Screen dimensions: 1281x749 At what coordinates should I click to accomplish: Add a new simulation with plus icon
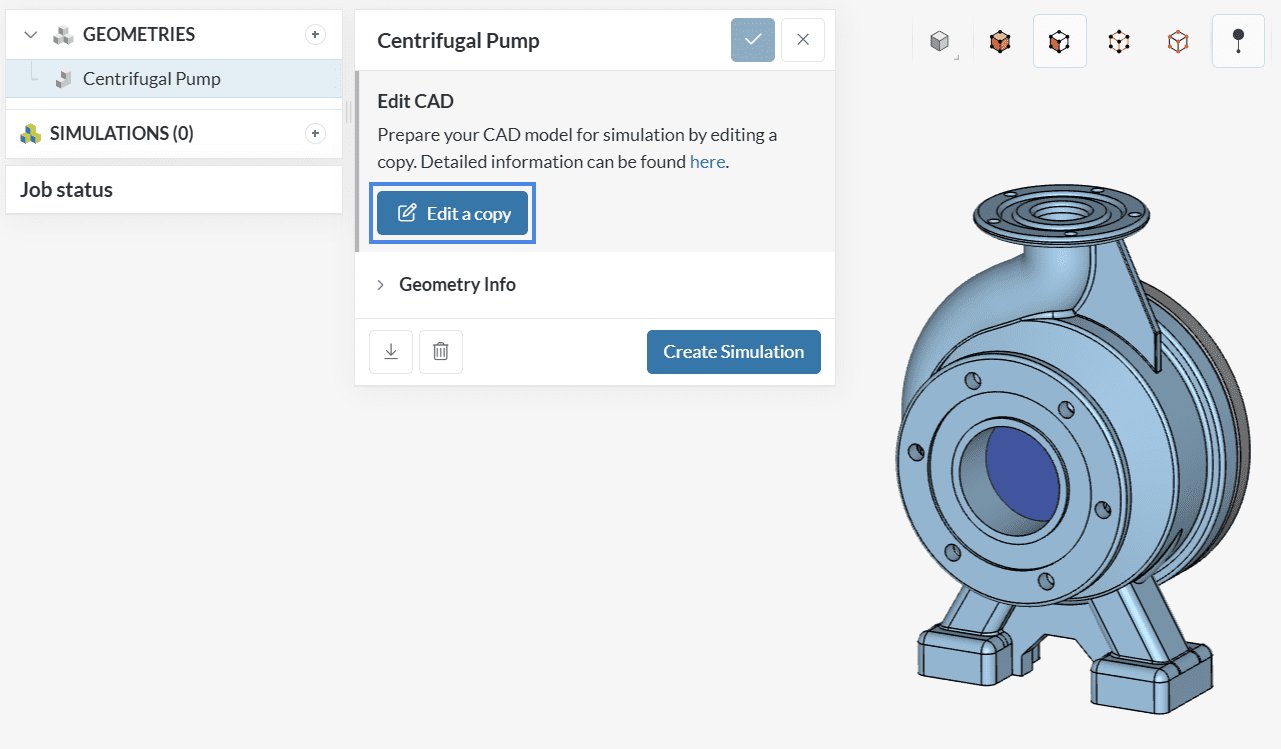coord(315,134)
